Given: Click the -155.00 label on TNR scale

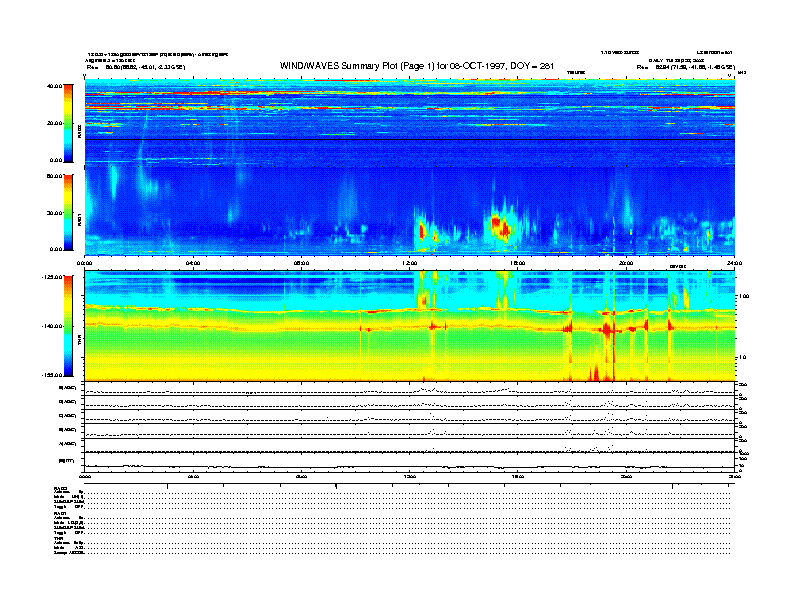Looking at the screenshot, I should (53, 375).
